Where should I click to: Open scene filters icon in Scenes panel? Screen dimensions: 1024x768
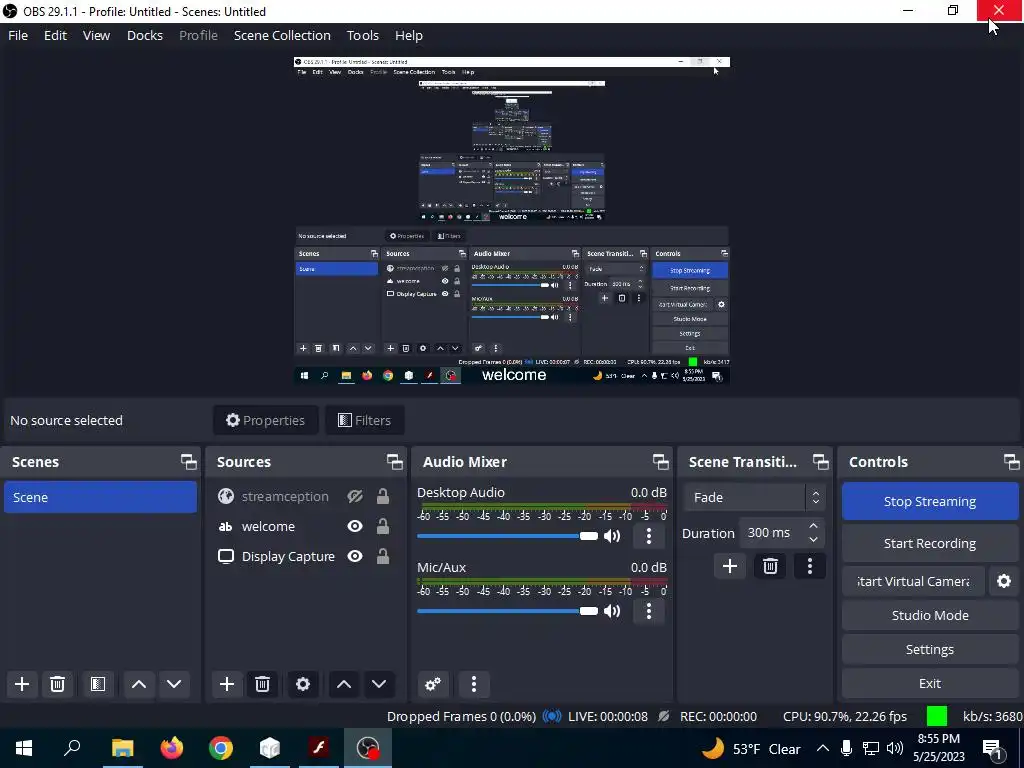98,684
